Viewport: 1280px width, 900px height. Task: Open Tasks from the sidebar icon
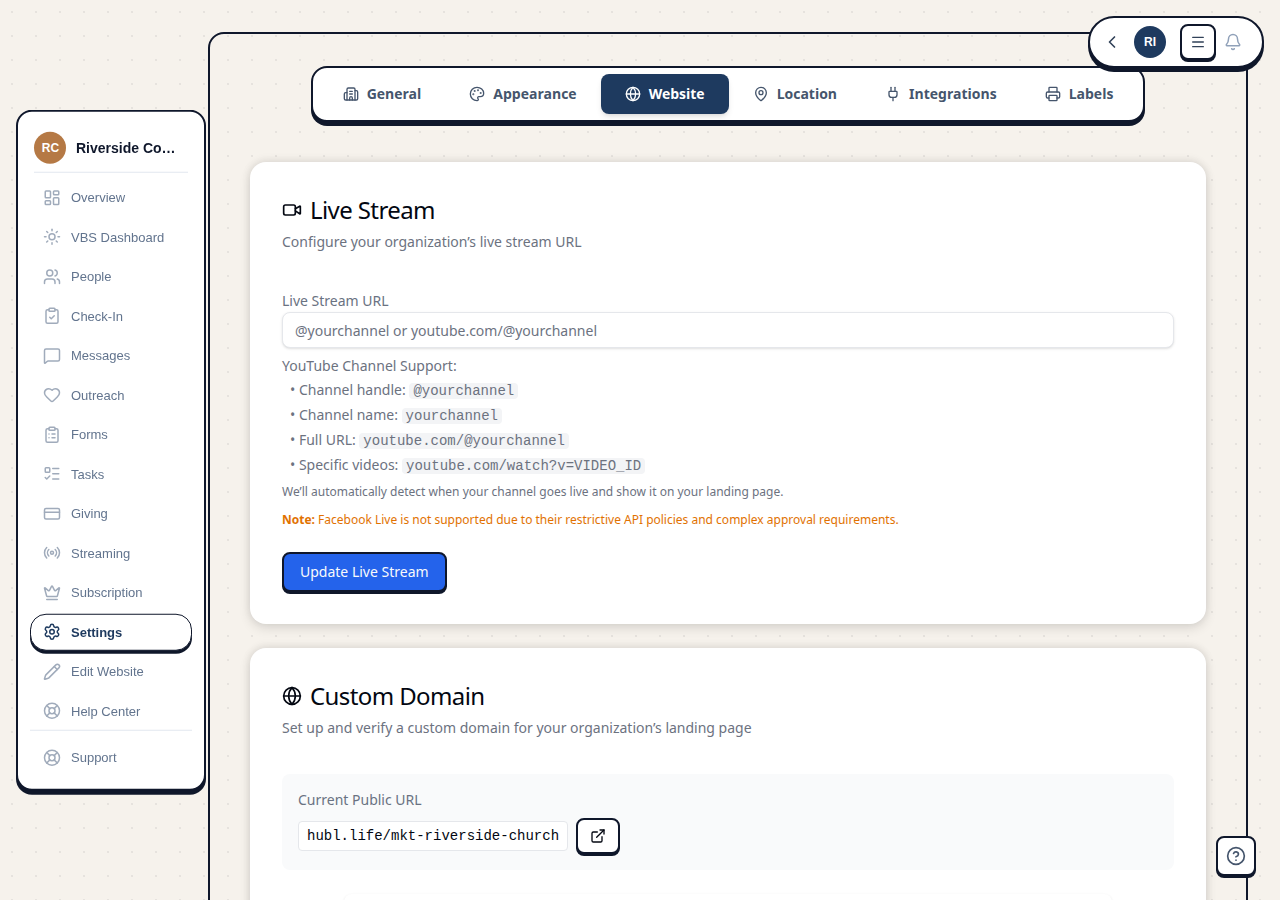tap(52, 474)
